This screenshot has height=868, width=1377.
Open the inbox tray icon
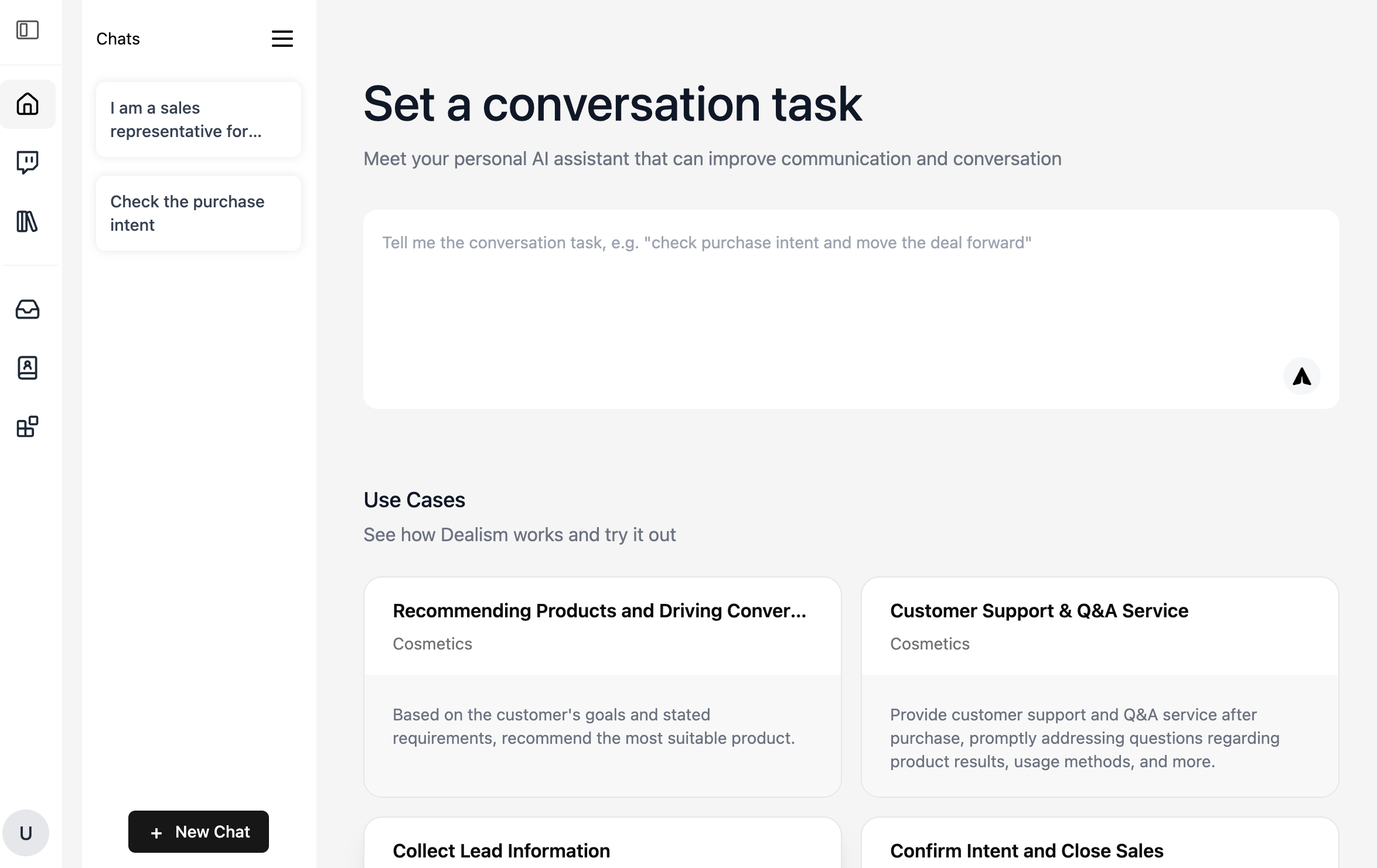(28, 309)
